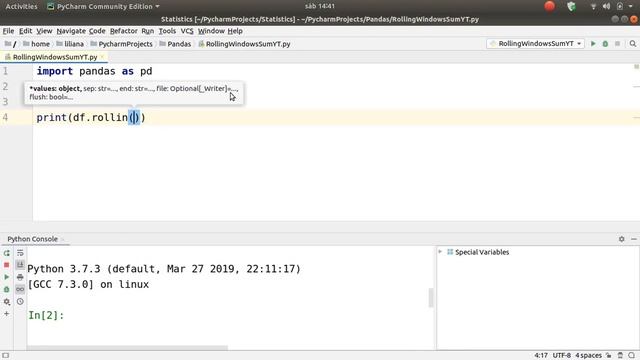Viewport: 640px width, 360px height.
Task: Open the volume icon in system tray
Action: (606, 6)
